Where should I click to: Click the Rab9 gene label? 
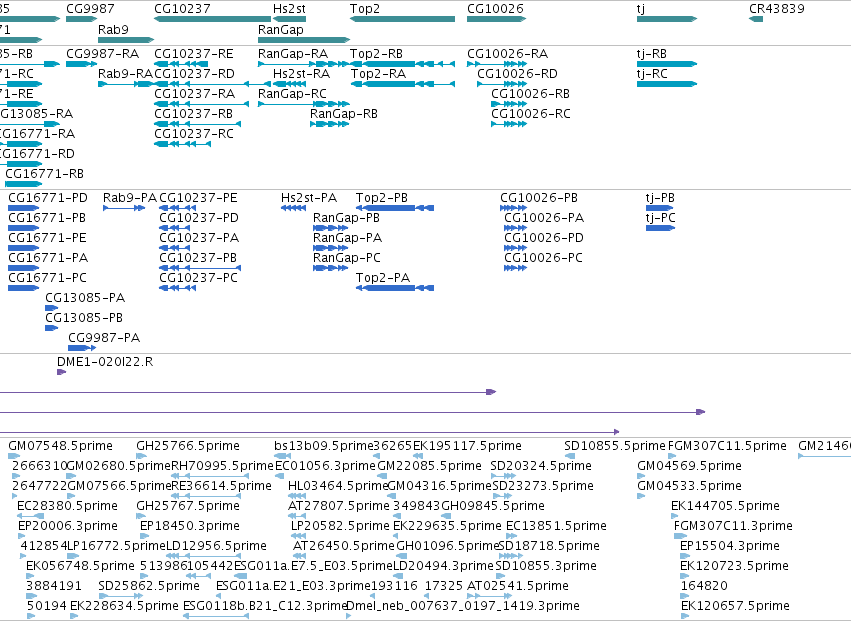(113, 29)
